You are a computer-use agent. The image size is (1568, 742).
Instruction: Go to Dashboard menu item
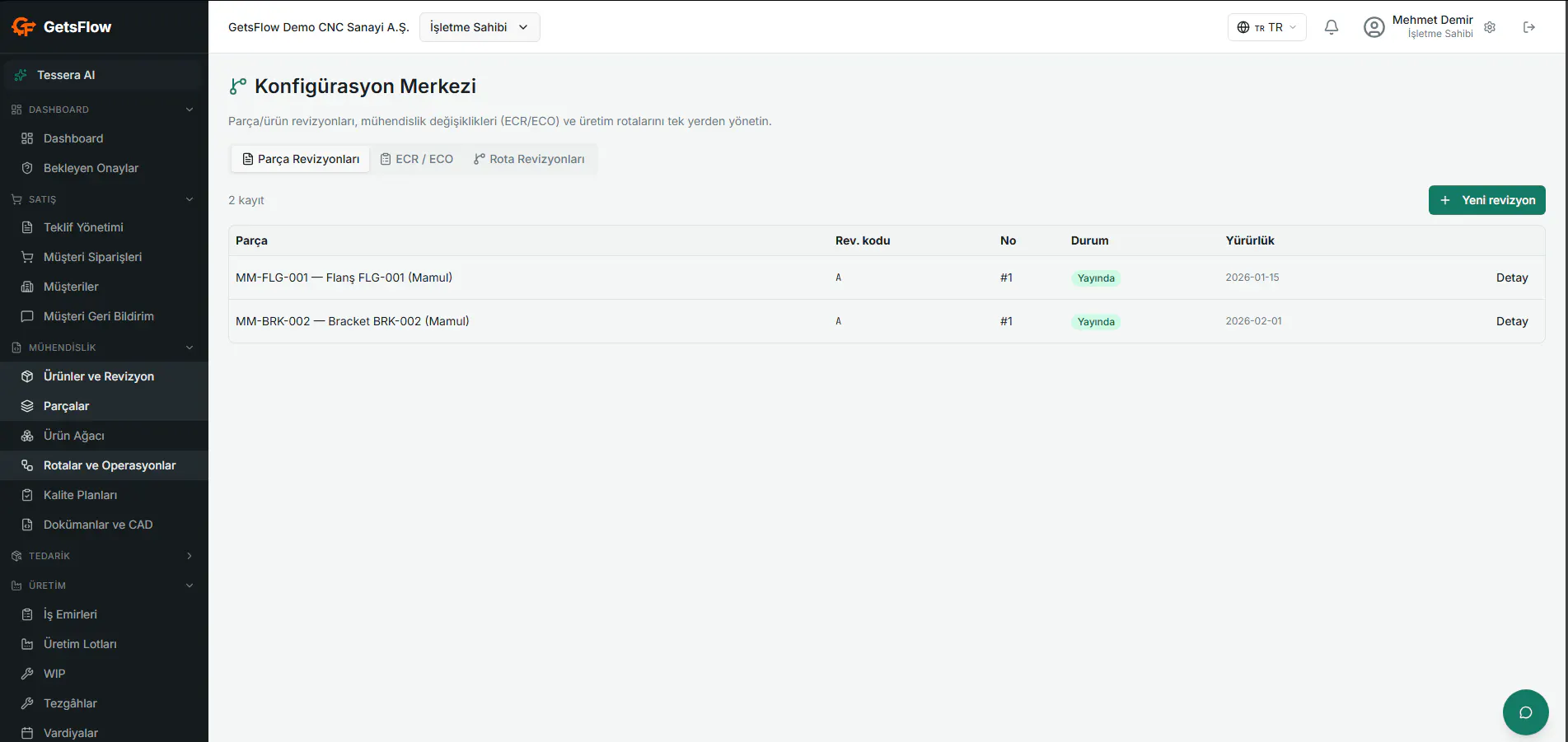104,138
